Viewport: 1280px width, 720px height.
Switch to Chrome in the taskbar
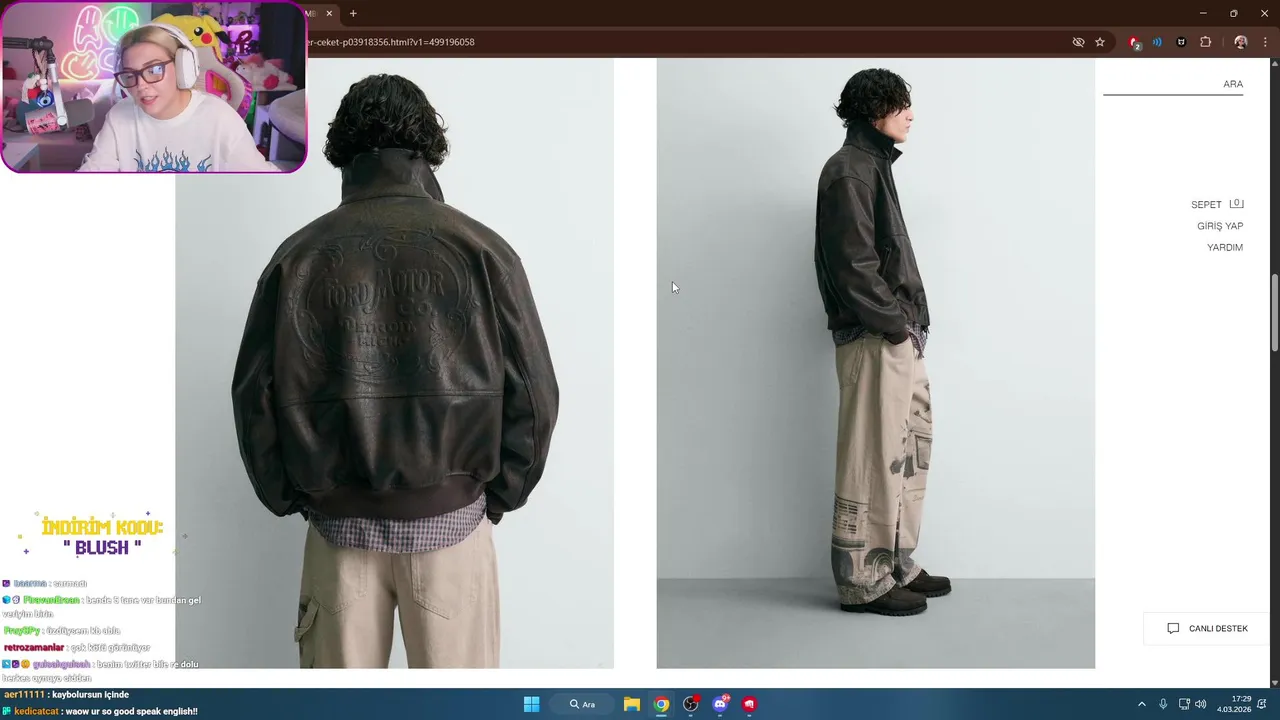coord(661,704)
